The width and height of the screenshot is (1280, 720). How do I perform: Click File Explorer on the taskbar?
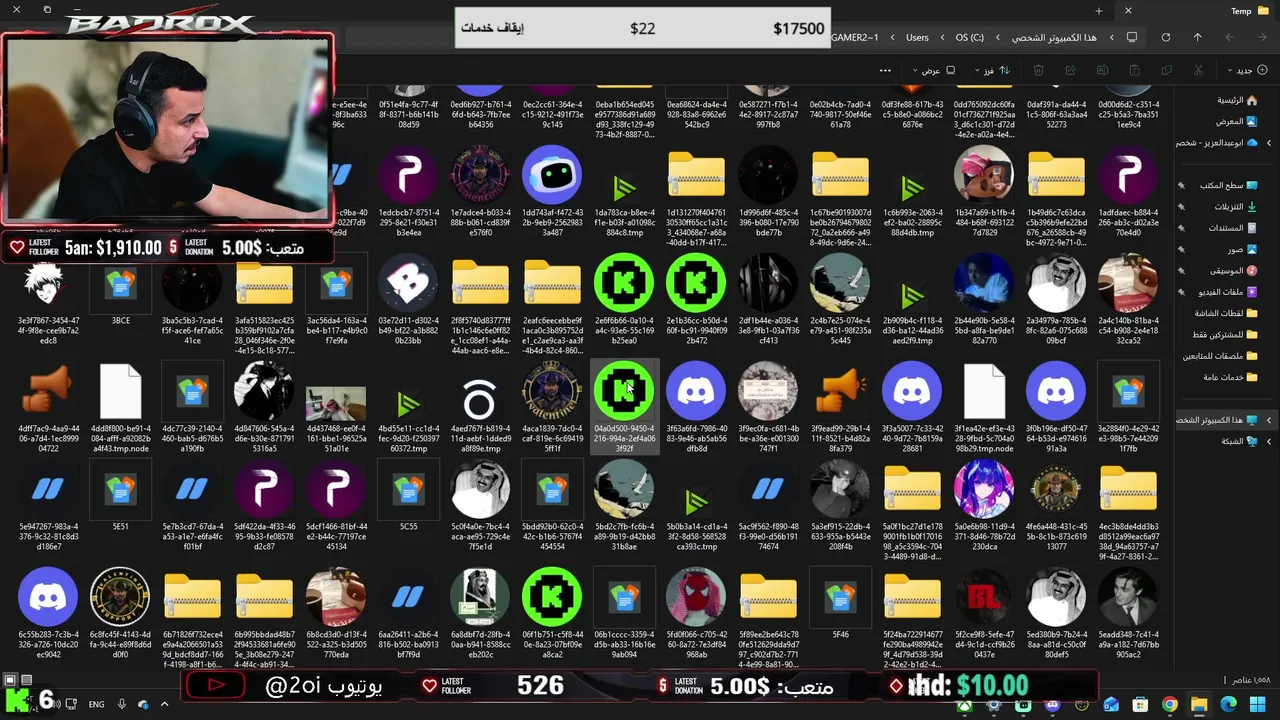pyautogui.click(x=1198, y=705)
